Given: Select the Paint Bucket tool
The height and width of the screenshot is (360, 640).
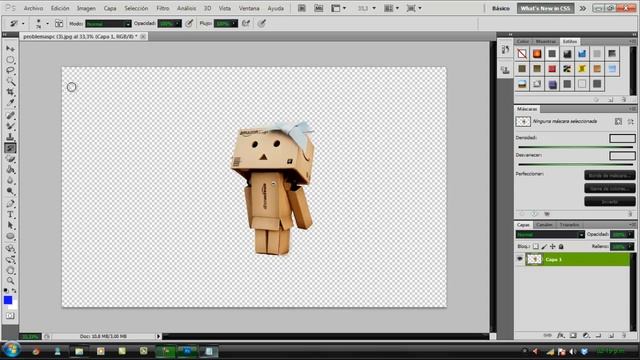Looking at the screenshot, I should [10, 170].
